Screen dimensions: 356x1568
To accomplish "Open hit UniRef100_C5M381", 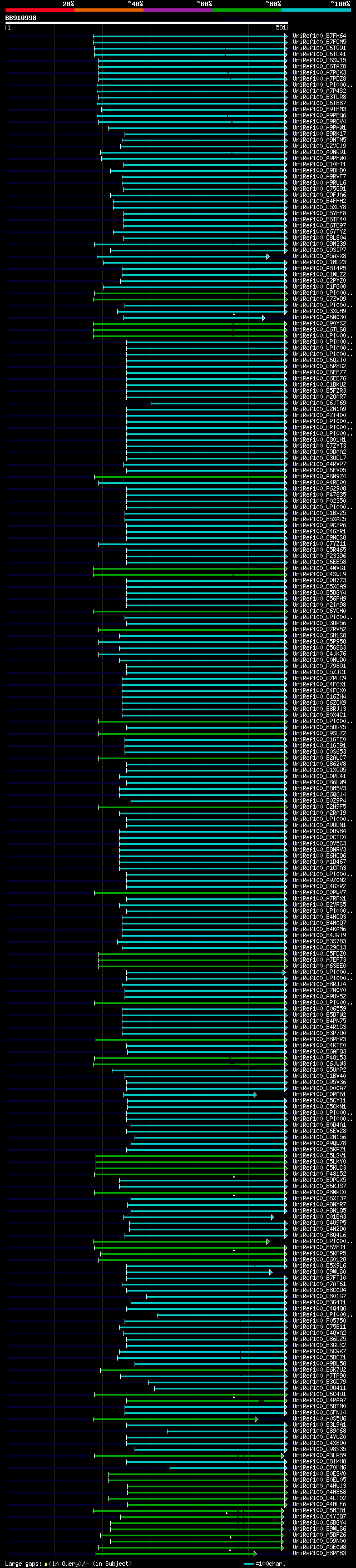I will click(319, 1510).
